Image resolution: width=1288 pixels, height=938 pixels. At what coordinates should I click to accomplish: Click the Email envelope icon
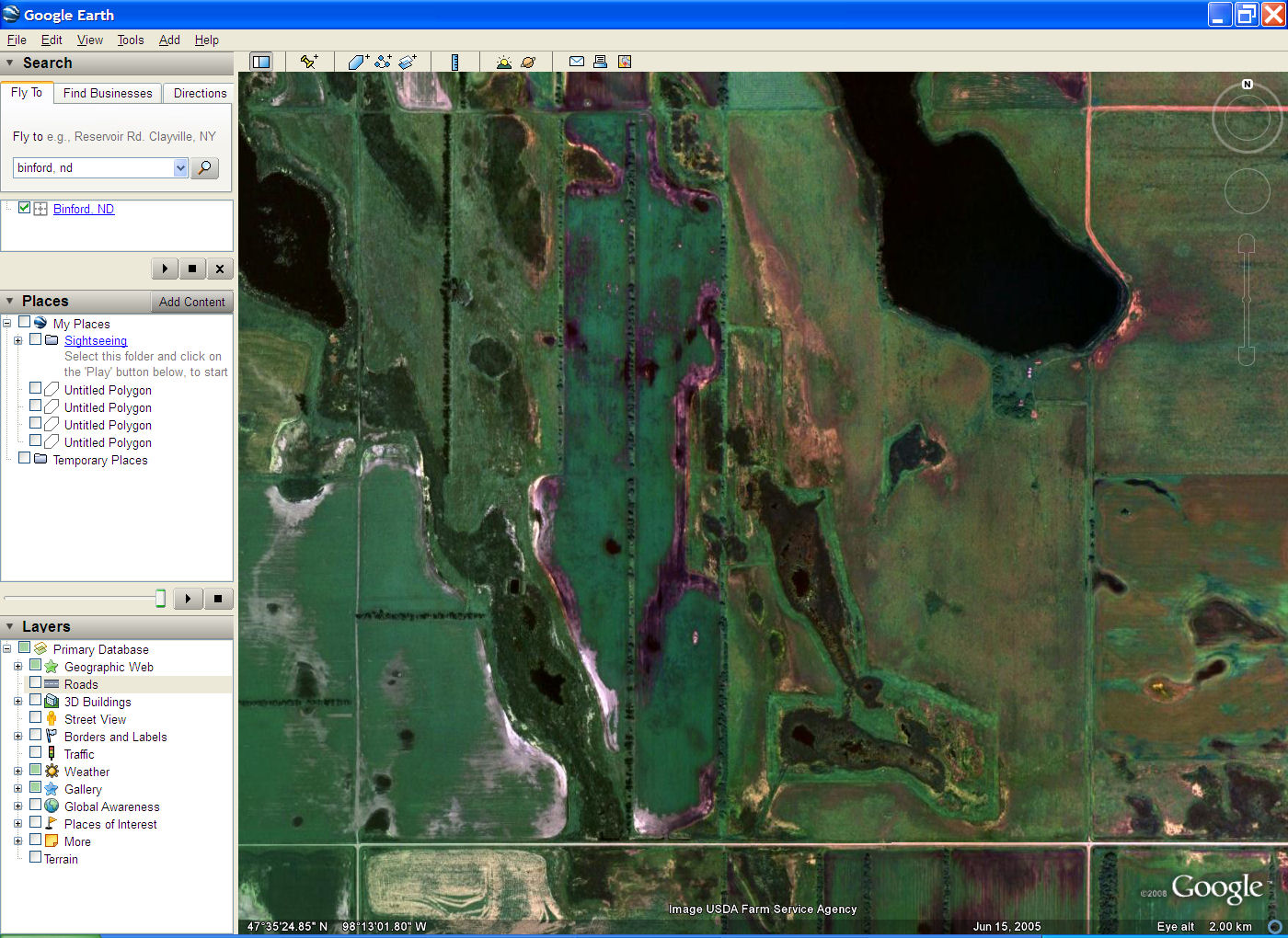pos(577,62)
